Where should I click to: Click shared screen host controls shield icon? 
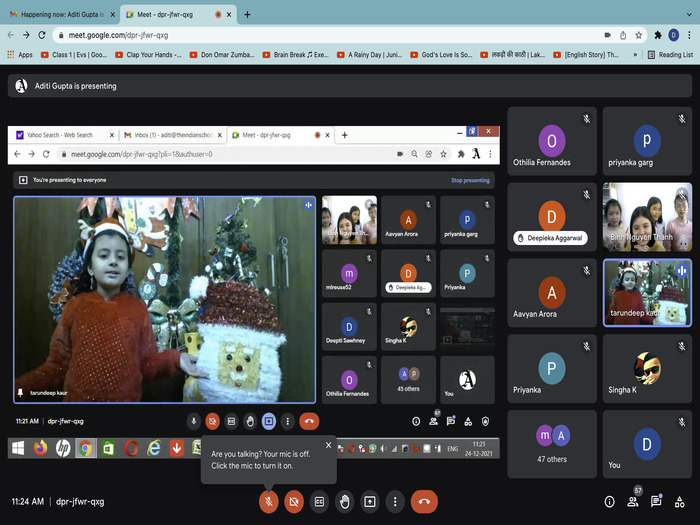coord(485,421)
